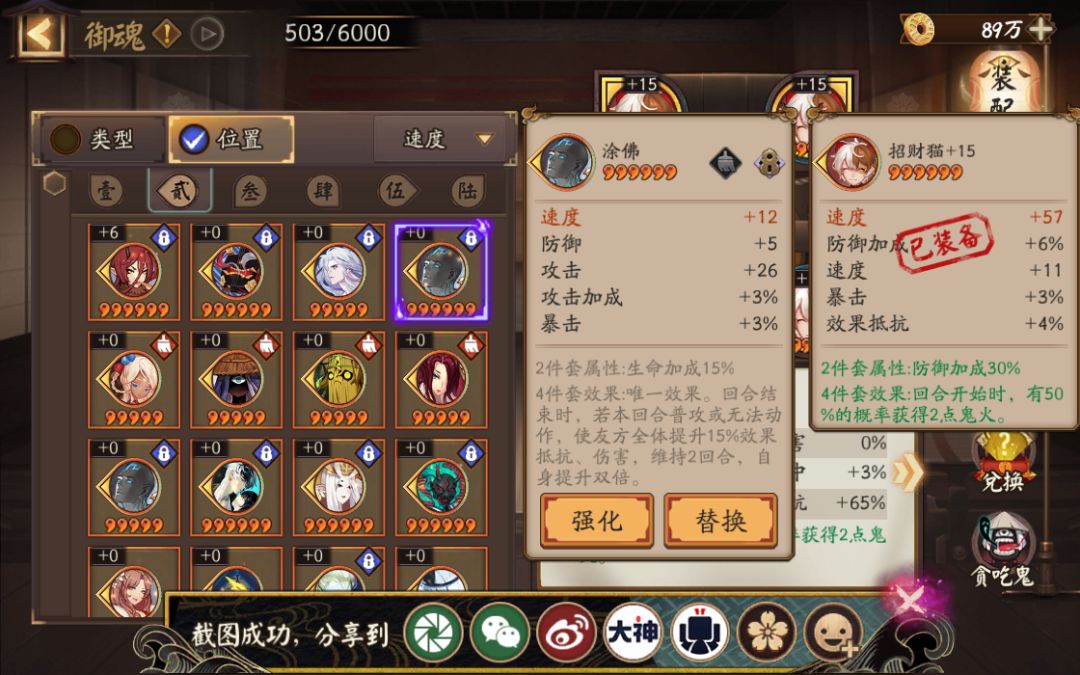
Task: Select the +6 red-haired soul thumbnail
Action: point(134,271)
